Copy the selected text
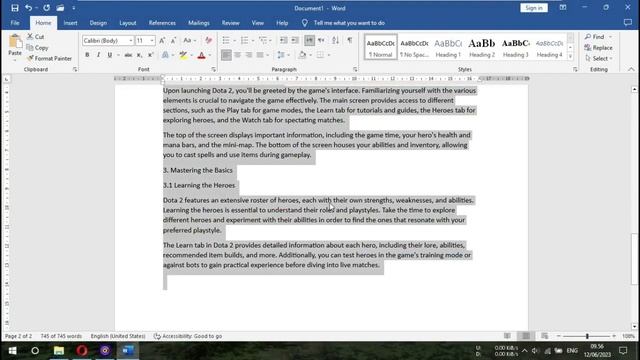The height and width of the screenshot is (360, 640). pyautogui.click(x=37, y=48)
